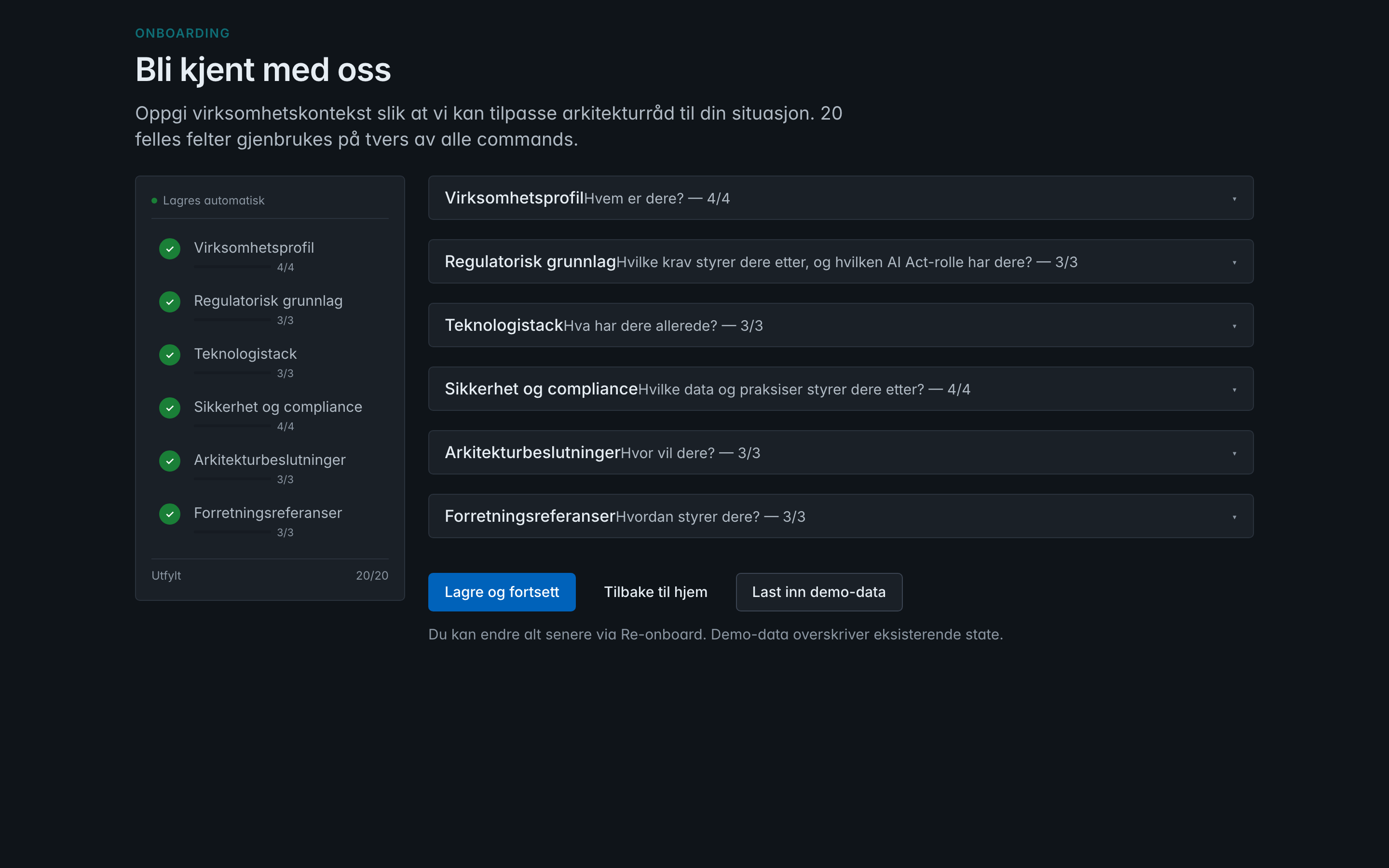
Task: Expand the Regulatorisk grunnlag accordion arrow
Action: [1234, 262]
